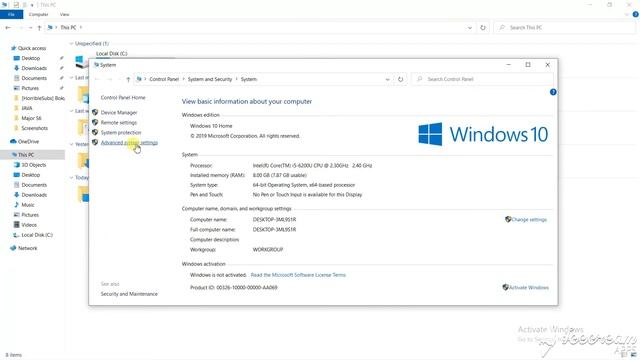Click the help icon in System window
This screenshot has width=640, height=360.
click(553, 92)
